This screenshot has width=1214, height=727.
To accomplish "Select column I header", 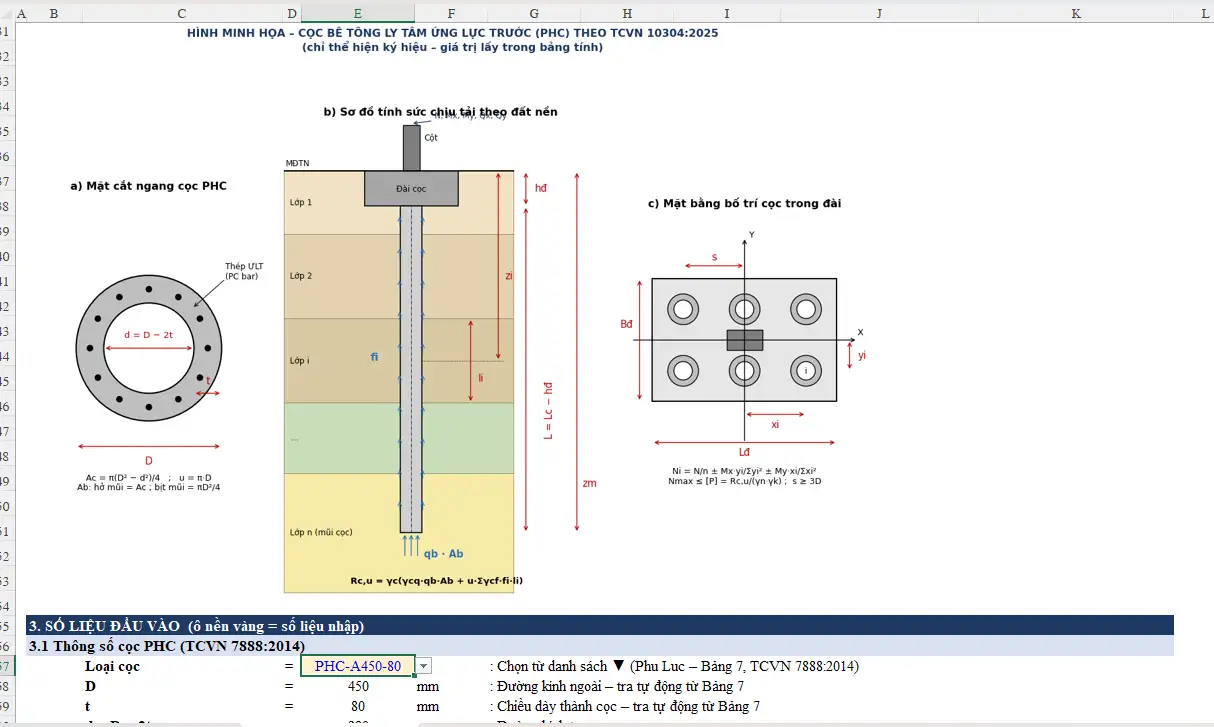I will [726, 13].
